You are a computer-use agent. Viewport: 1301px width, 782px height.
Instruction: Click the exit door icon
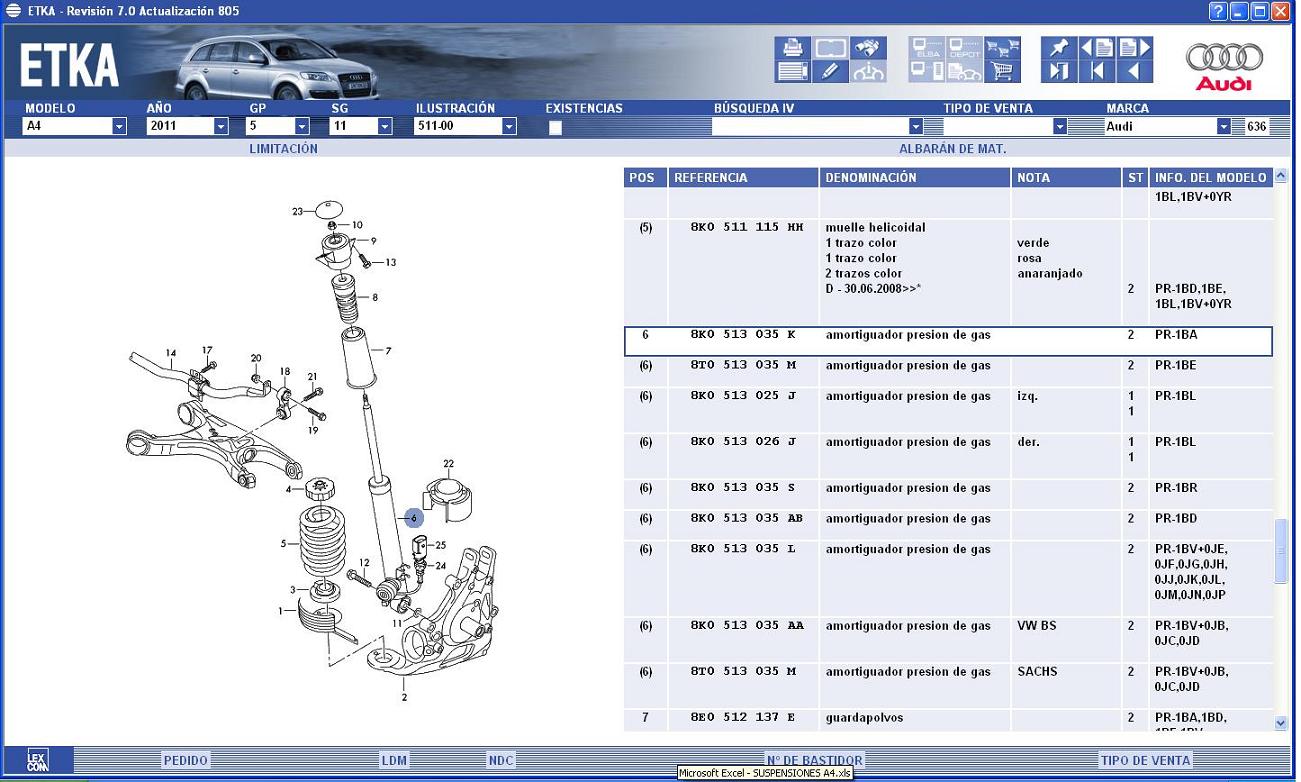(x=1059, y=72)
